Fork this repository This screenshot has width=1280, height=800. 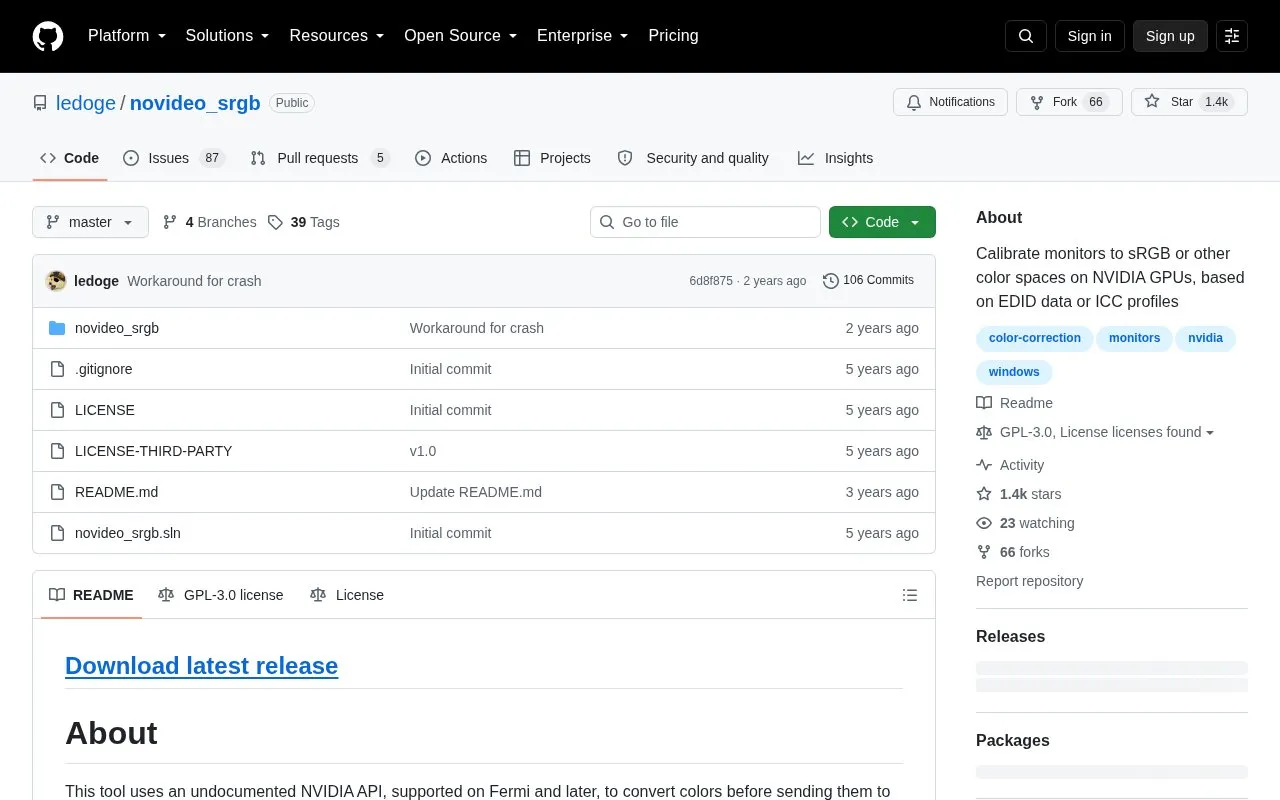[x=1069, y=102]
